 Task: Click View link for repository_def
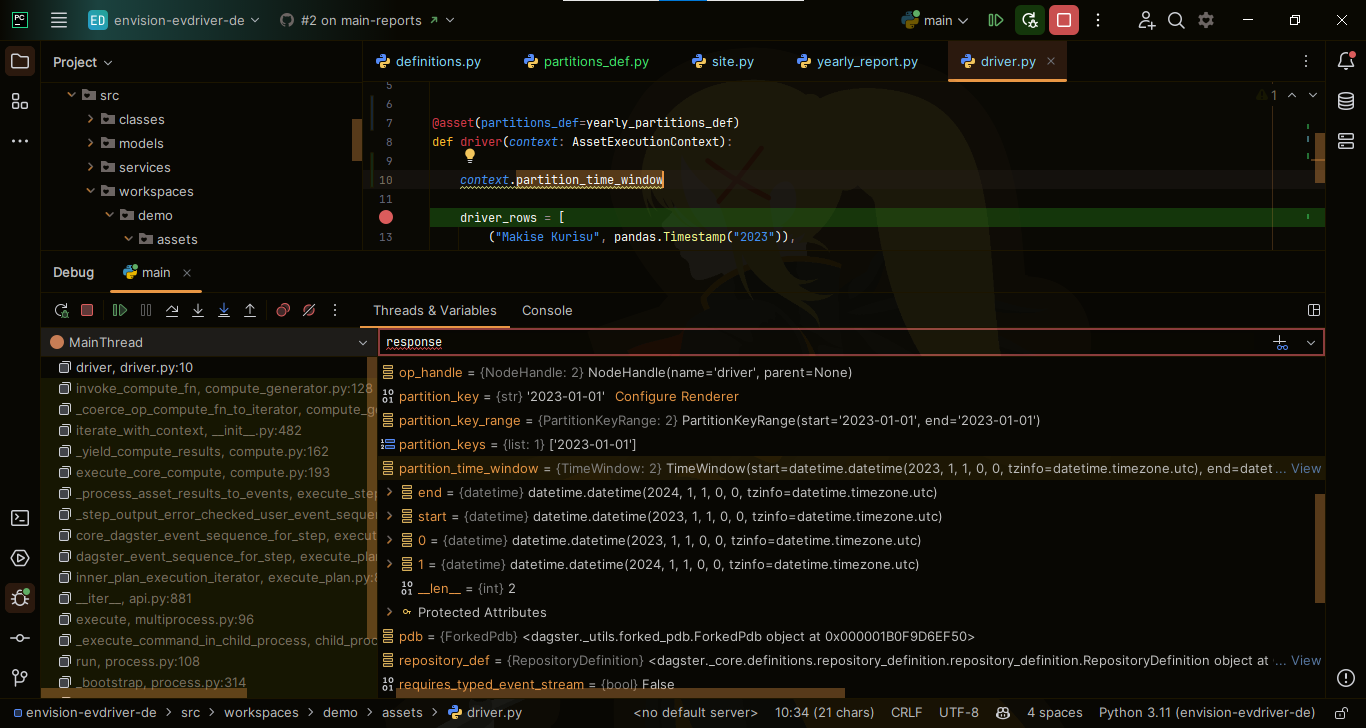1306,660
